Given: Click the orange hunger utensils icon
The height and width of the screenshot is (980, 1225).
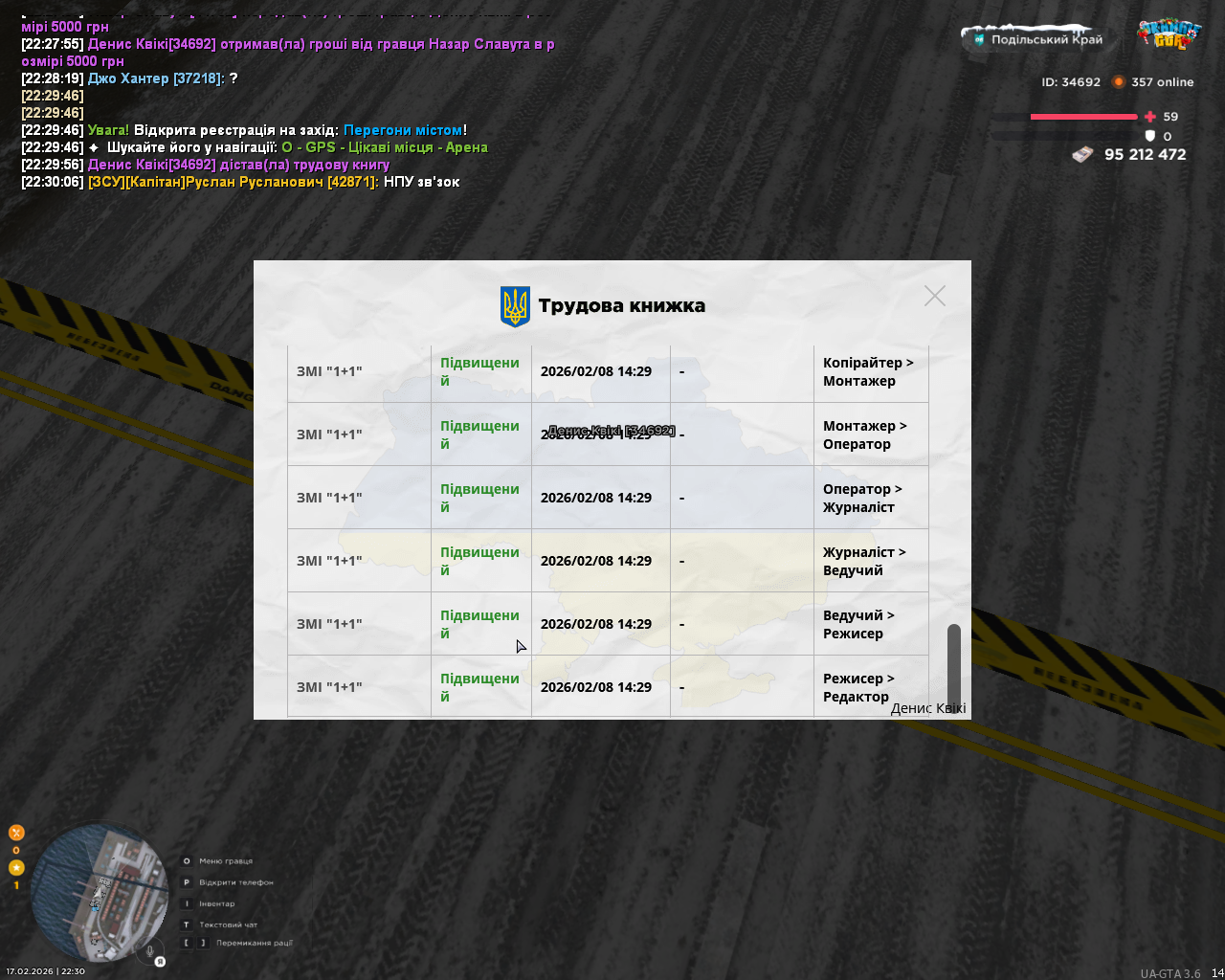Looking at the screenshot, I should click(16, 834).
